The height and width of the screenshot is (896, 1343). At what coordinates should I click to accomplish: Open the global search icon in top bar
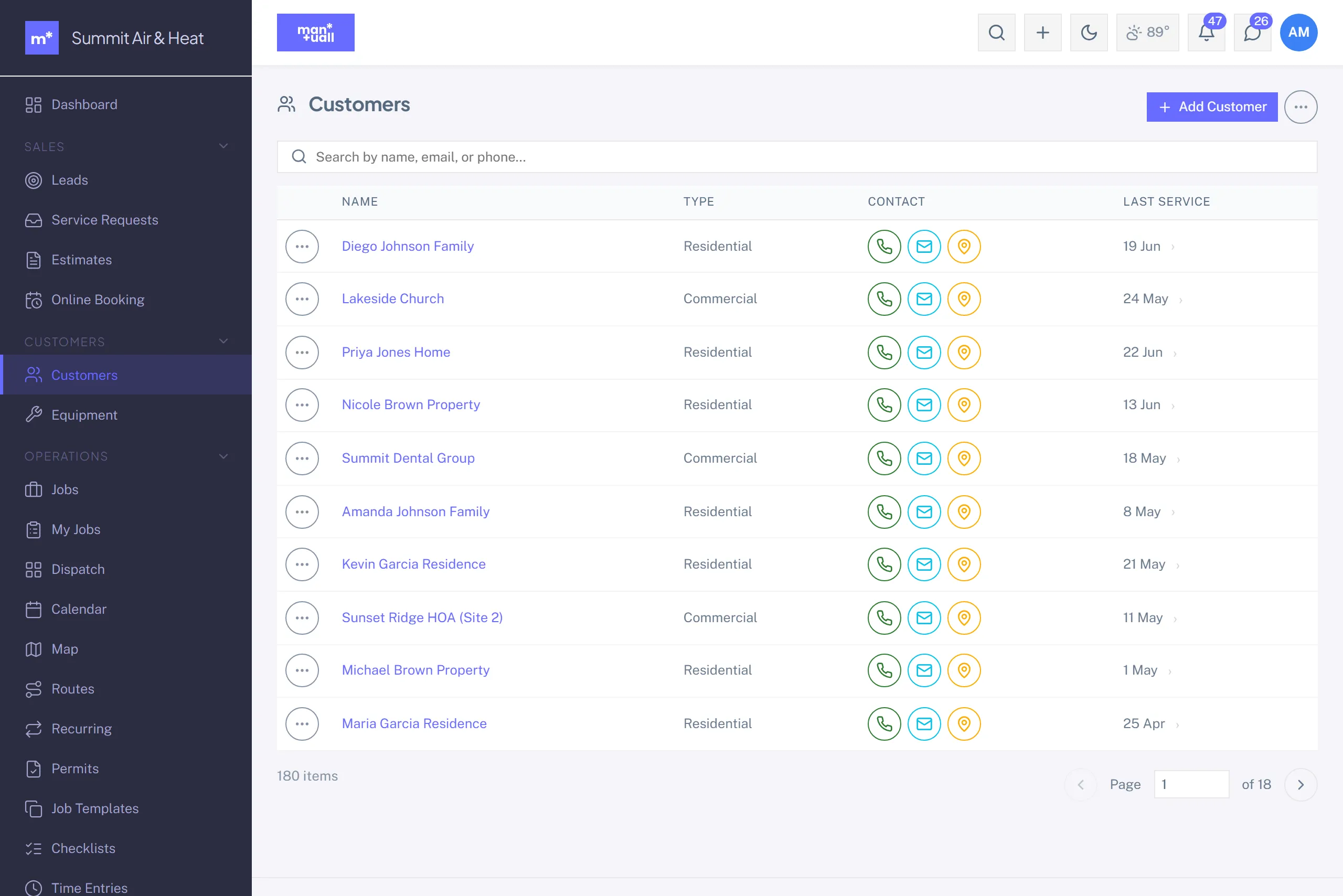[x=996, y=33]
